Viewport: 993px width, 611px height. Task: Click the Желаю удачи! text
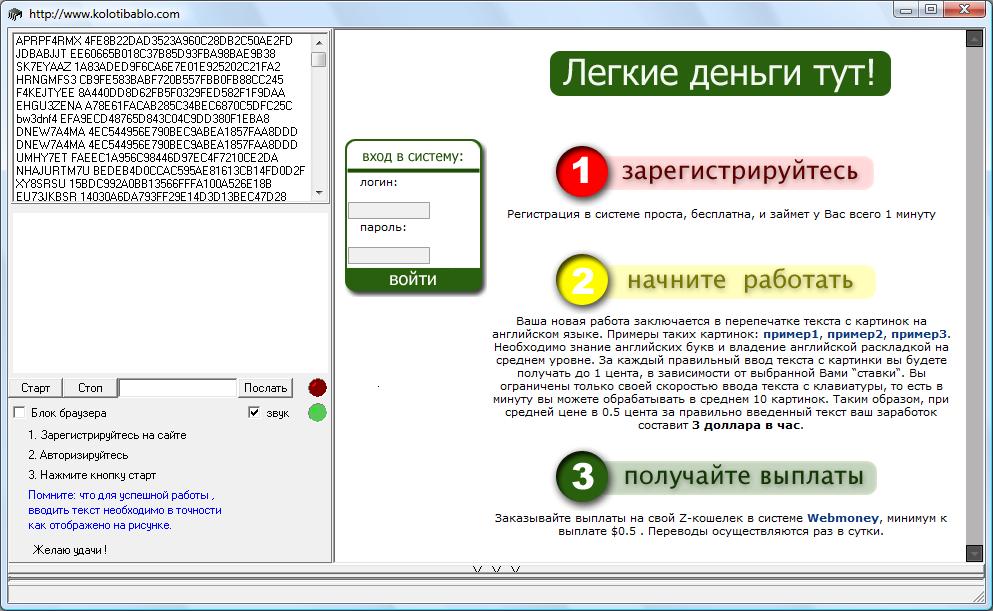[70, 550]
